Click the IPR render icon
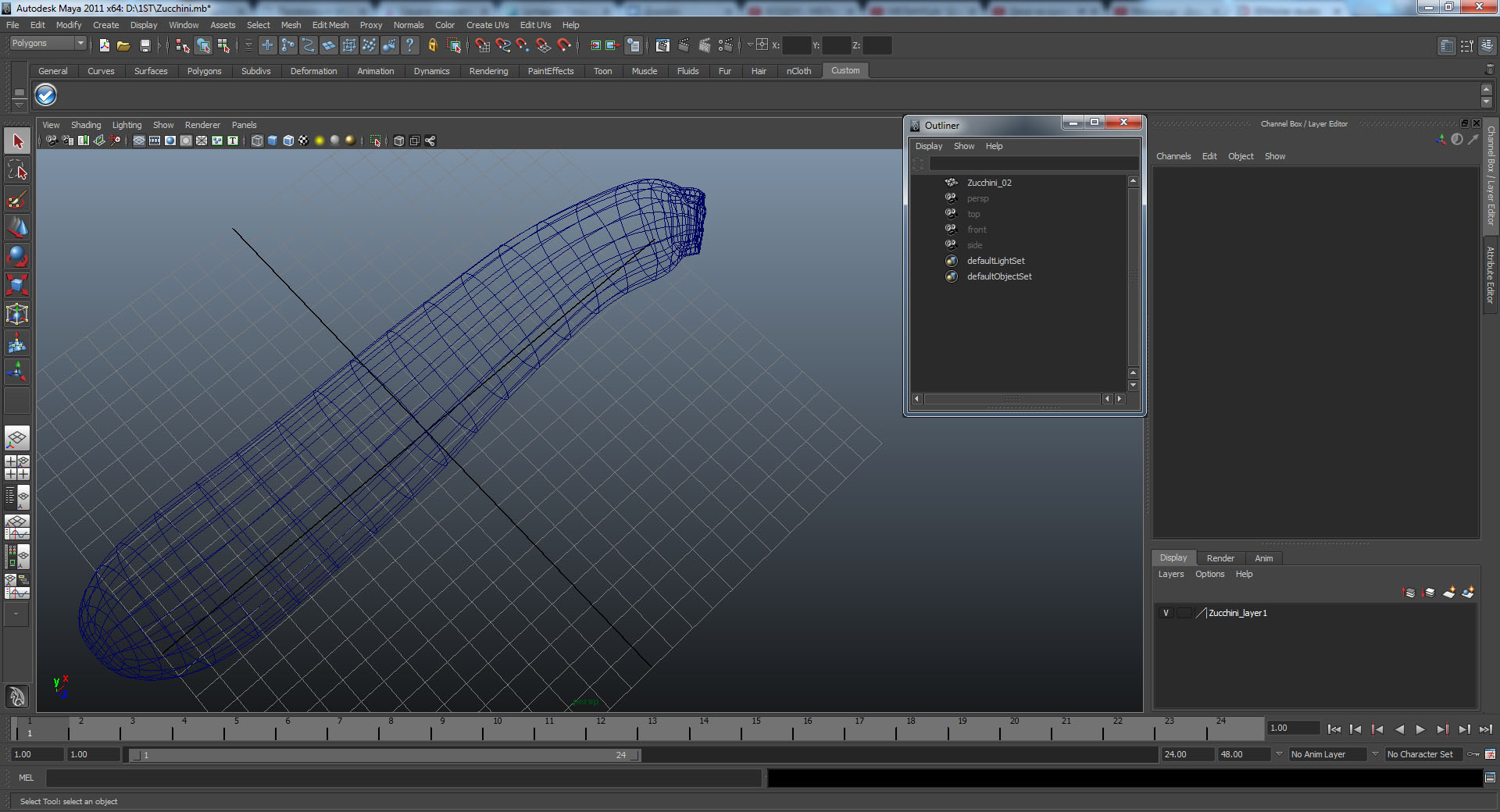 point(704,45)
